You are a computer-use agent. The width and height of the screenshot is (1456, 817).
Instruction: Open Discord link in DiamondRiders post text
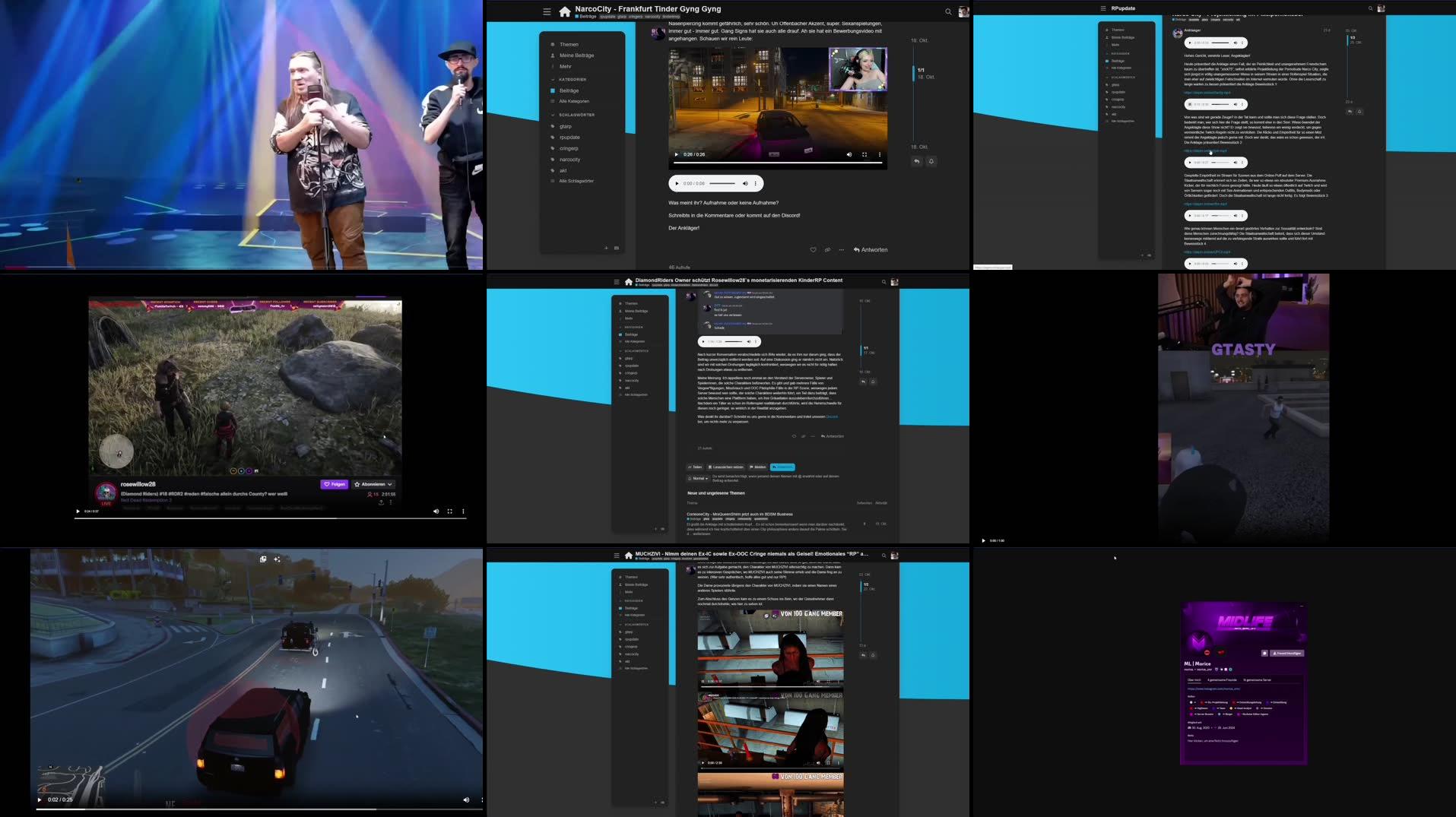coord(832,416)
